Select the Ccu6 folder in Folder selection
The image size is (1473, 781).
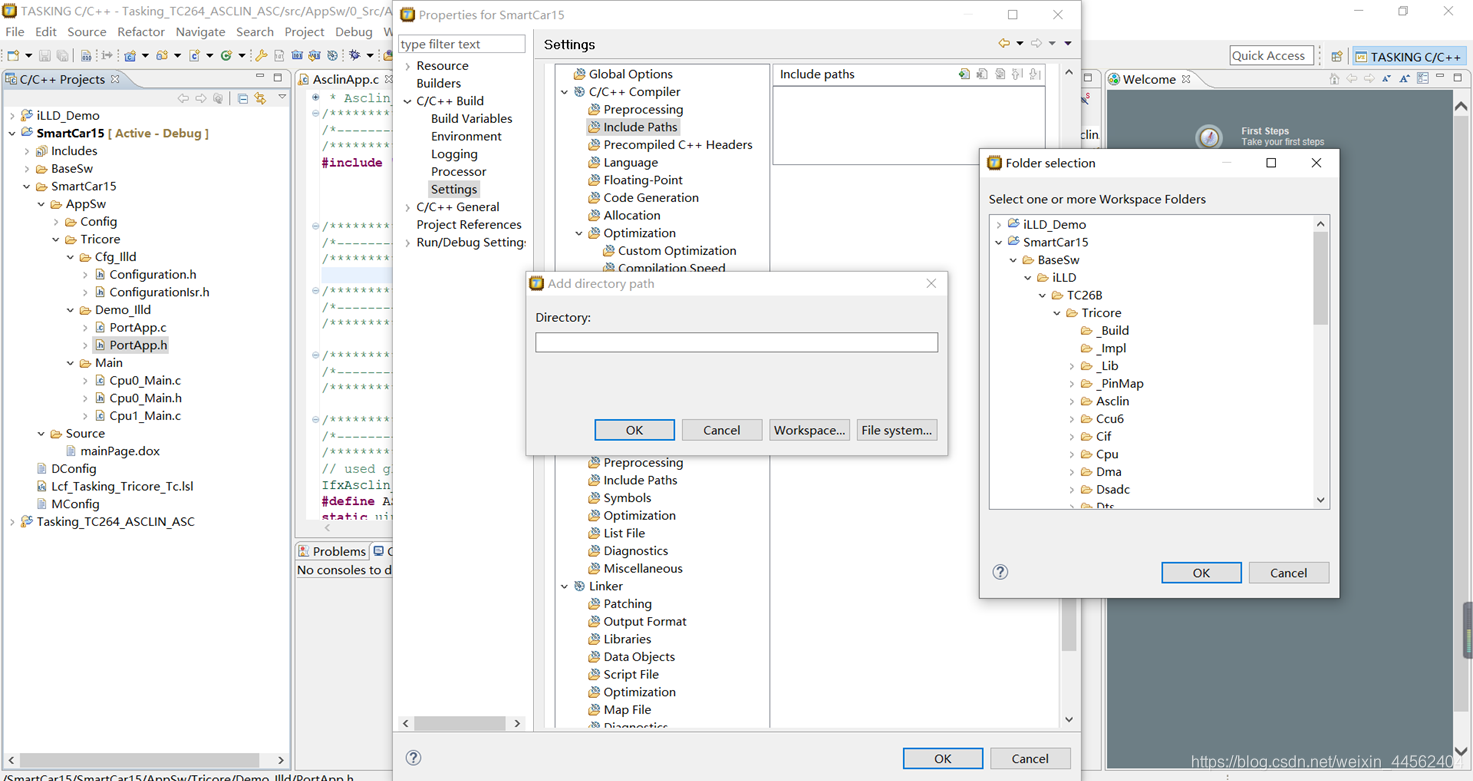pyautogui.click(x=1109, y=419)
